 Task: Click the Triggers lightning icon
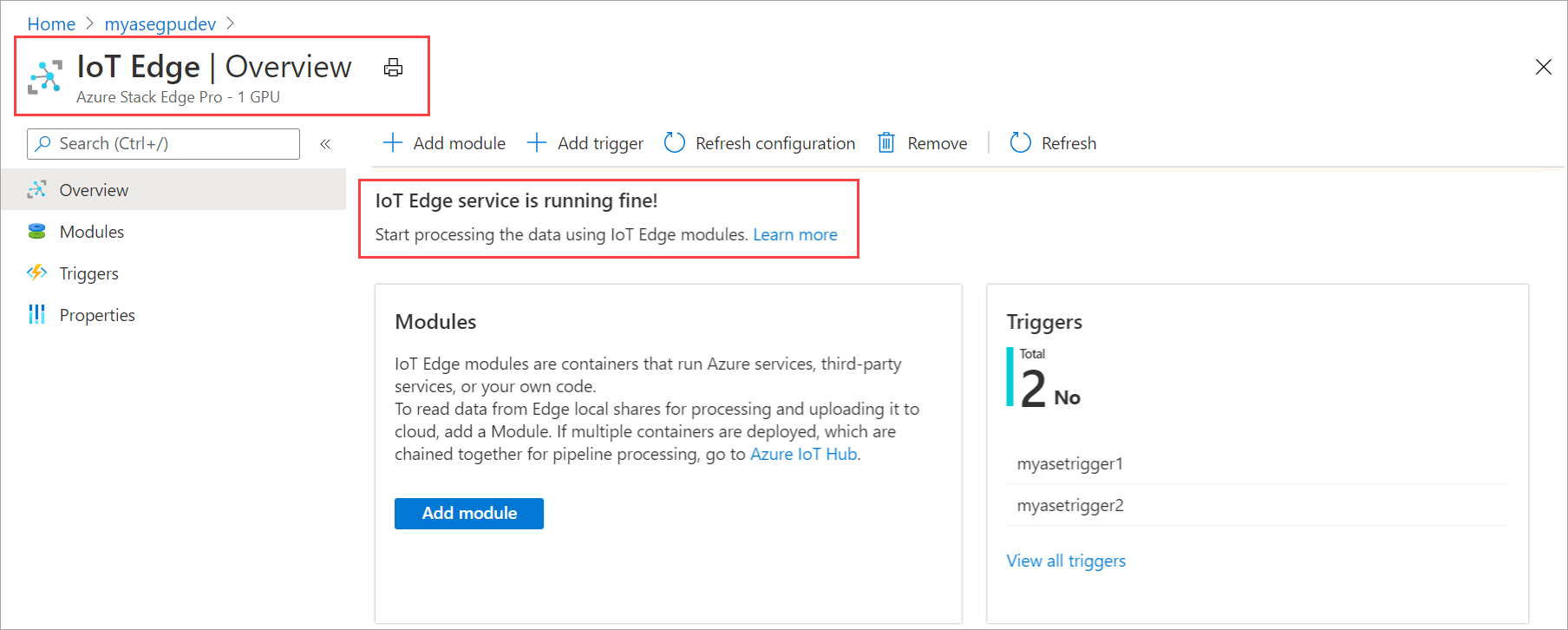(36, 272)
